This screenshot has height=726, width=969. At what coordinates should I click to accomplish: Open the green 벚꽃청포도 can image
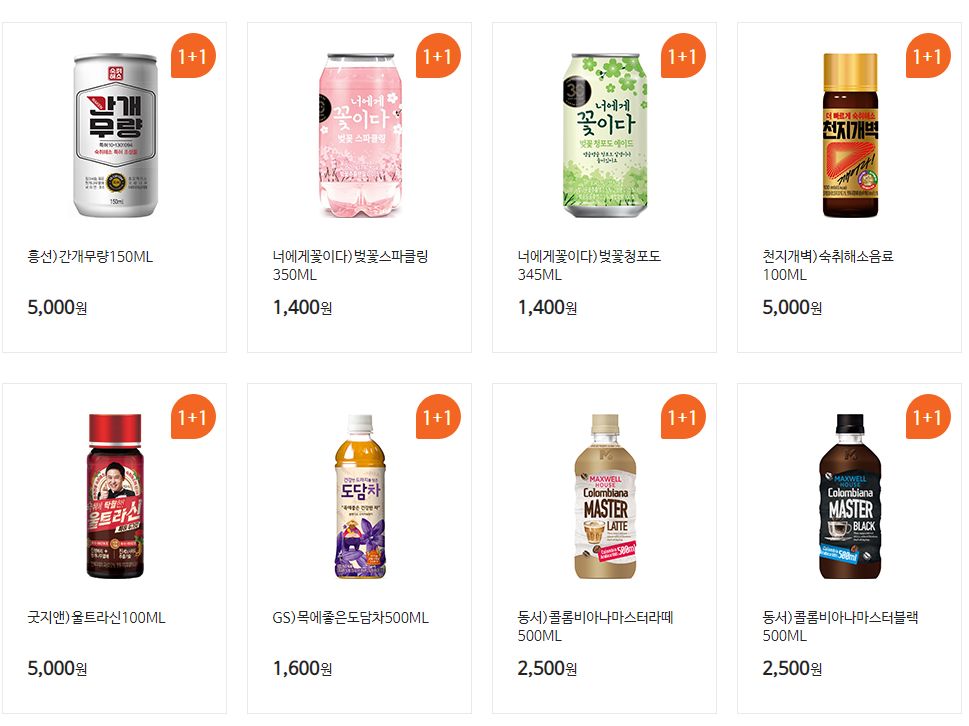click(605, 135)
